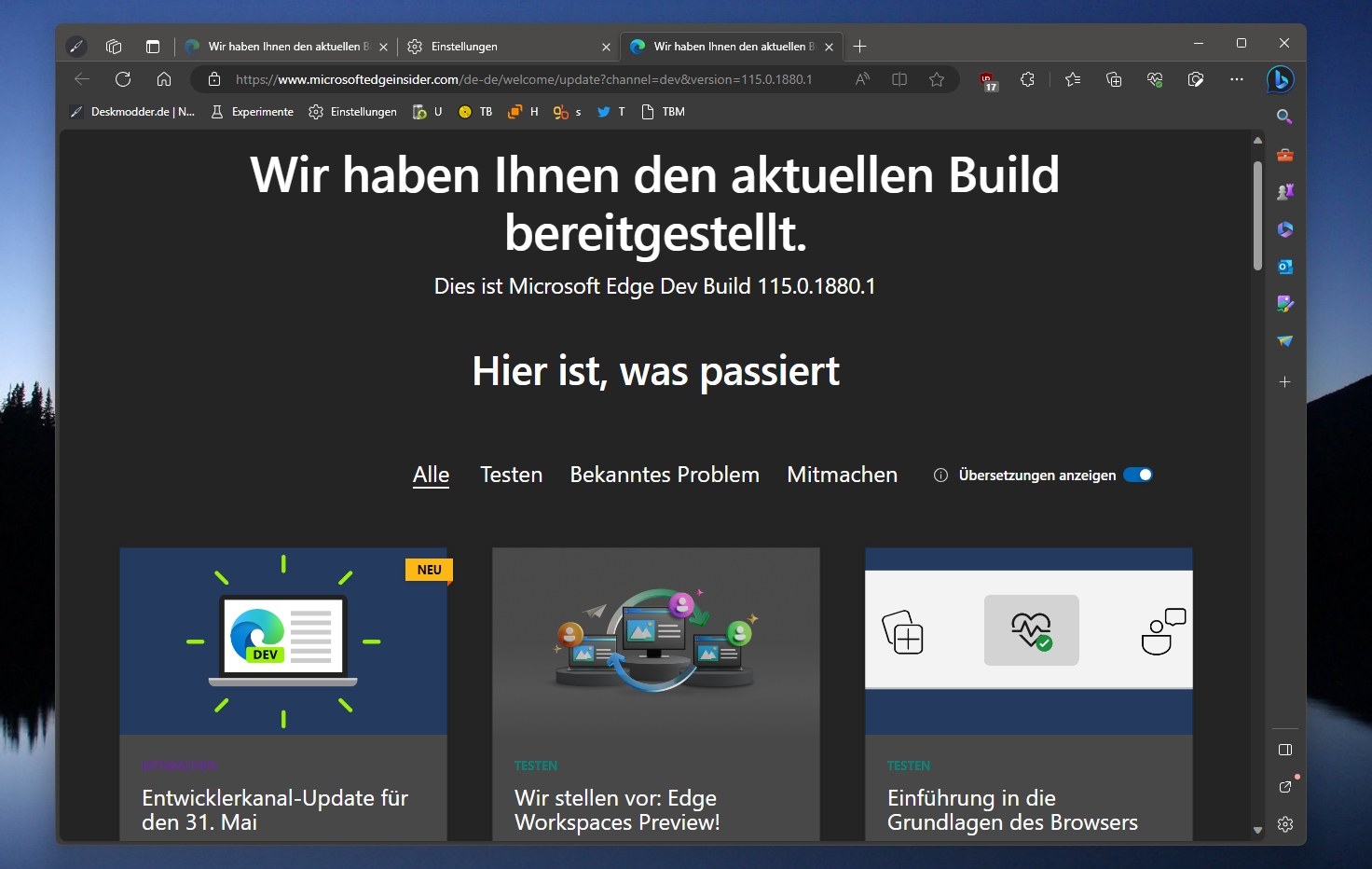The height and width of the screenshot is (869, 1372).
Task: Open the Collections toolbar icon
Action: point(1114,79)
